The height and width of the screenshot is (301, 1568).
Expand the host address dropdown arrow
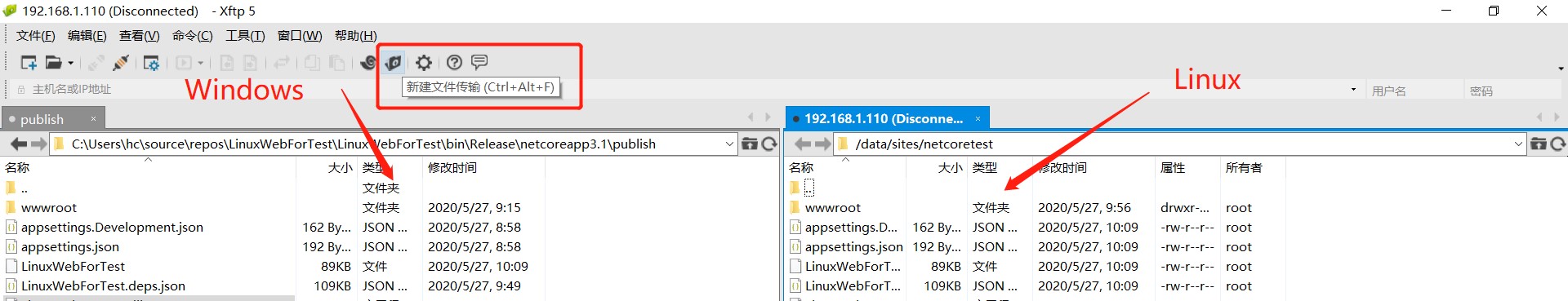[x=1353, y=90]
